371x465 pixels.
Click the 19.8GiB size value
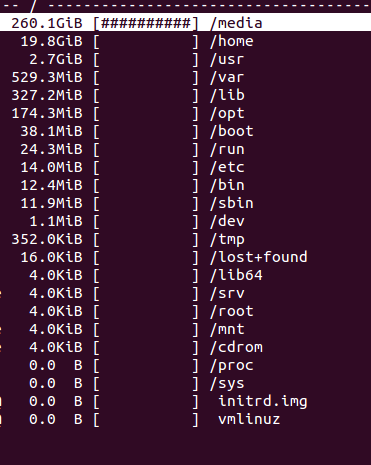pos(51,41)
